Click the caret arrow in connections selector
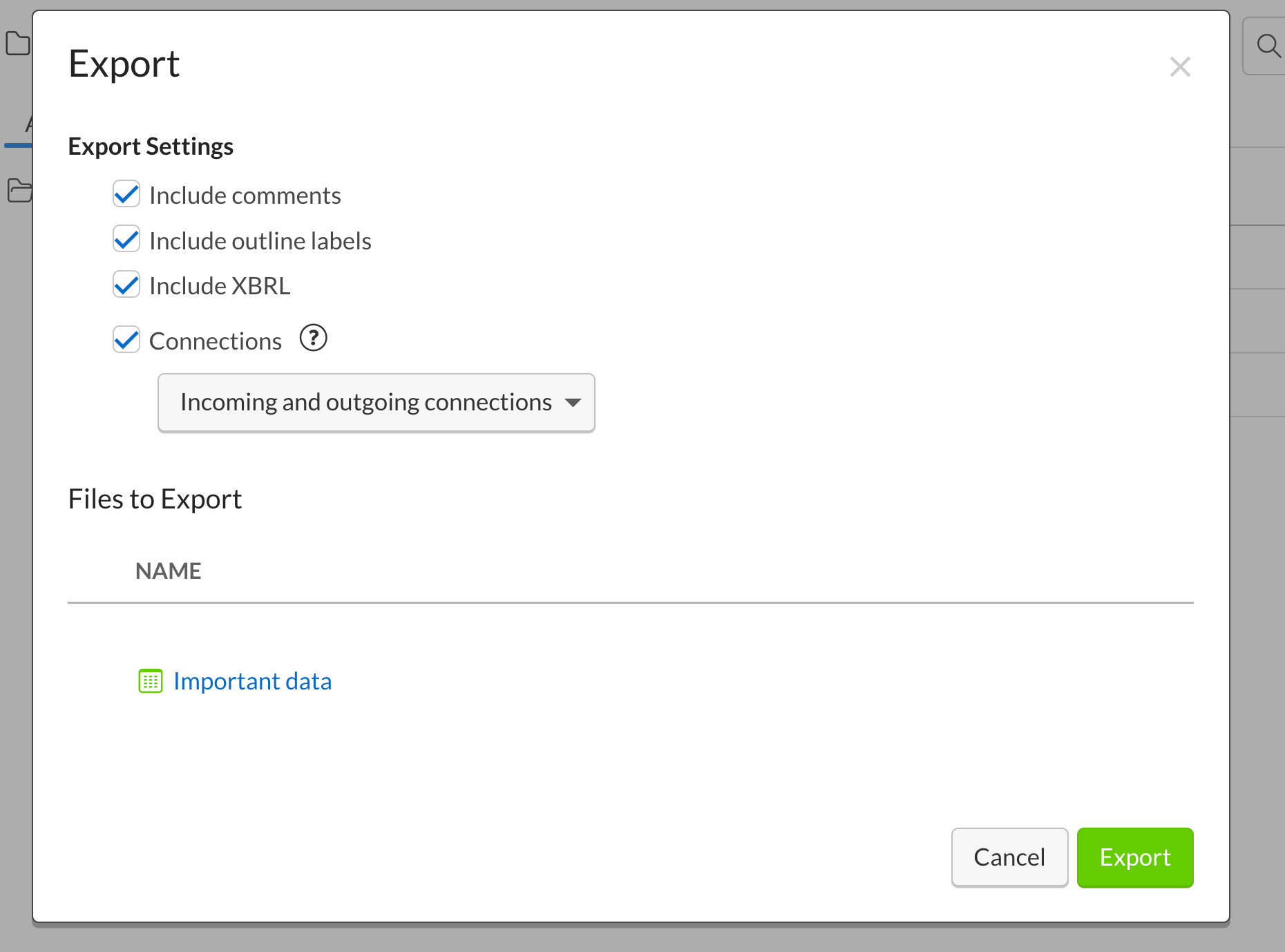This screenshot has height=952, width=1285. (573, 403)
